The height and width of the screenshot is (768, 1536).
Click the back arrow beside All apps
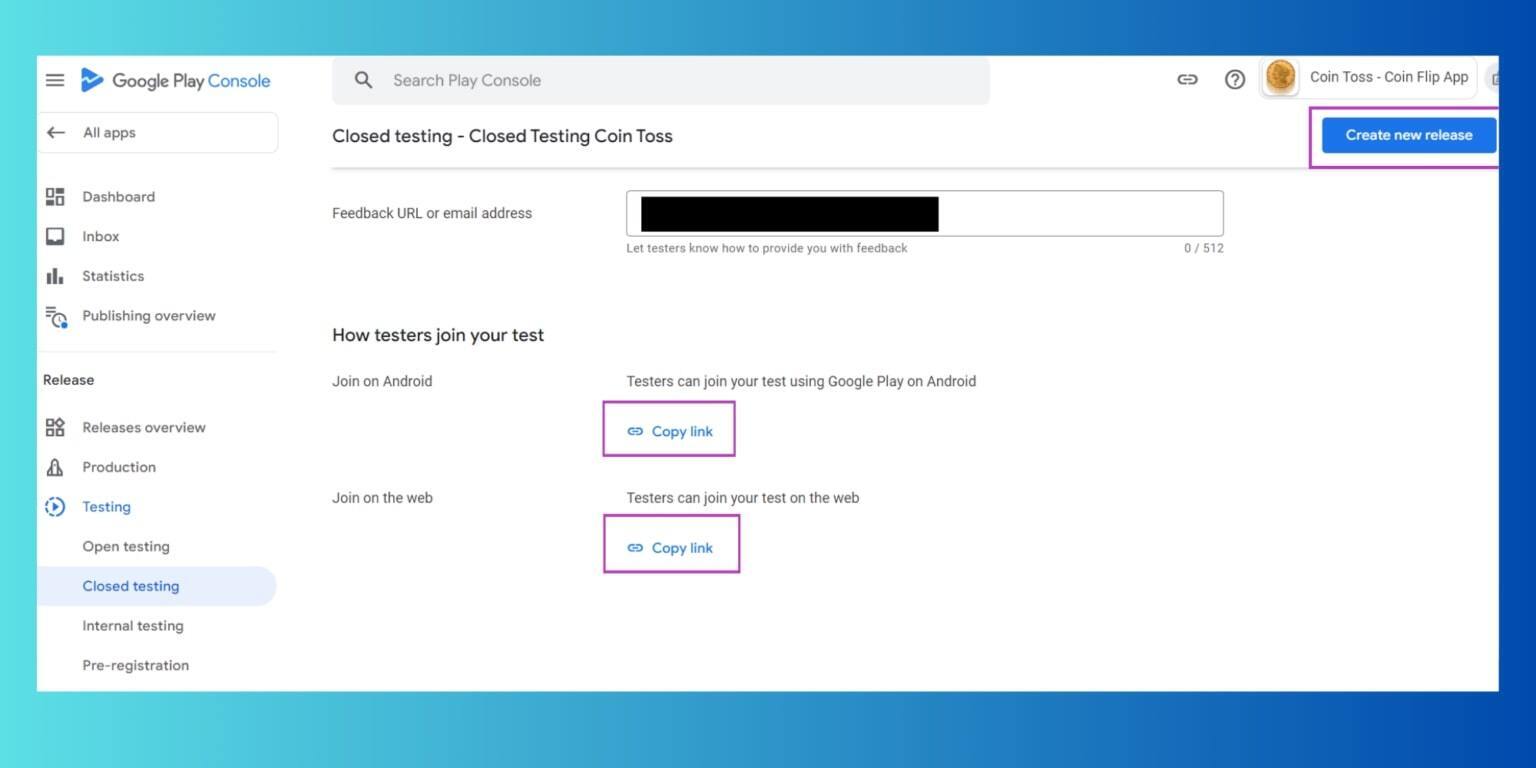click(56, 132)
